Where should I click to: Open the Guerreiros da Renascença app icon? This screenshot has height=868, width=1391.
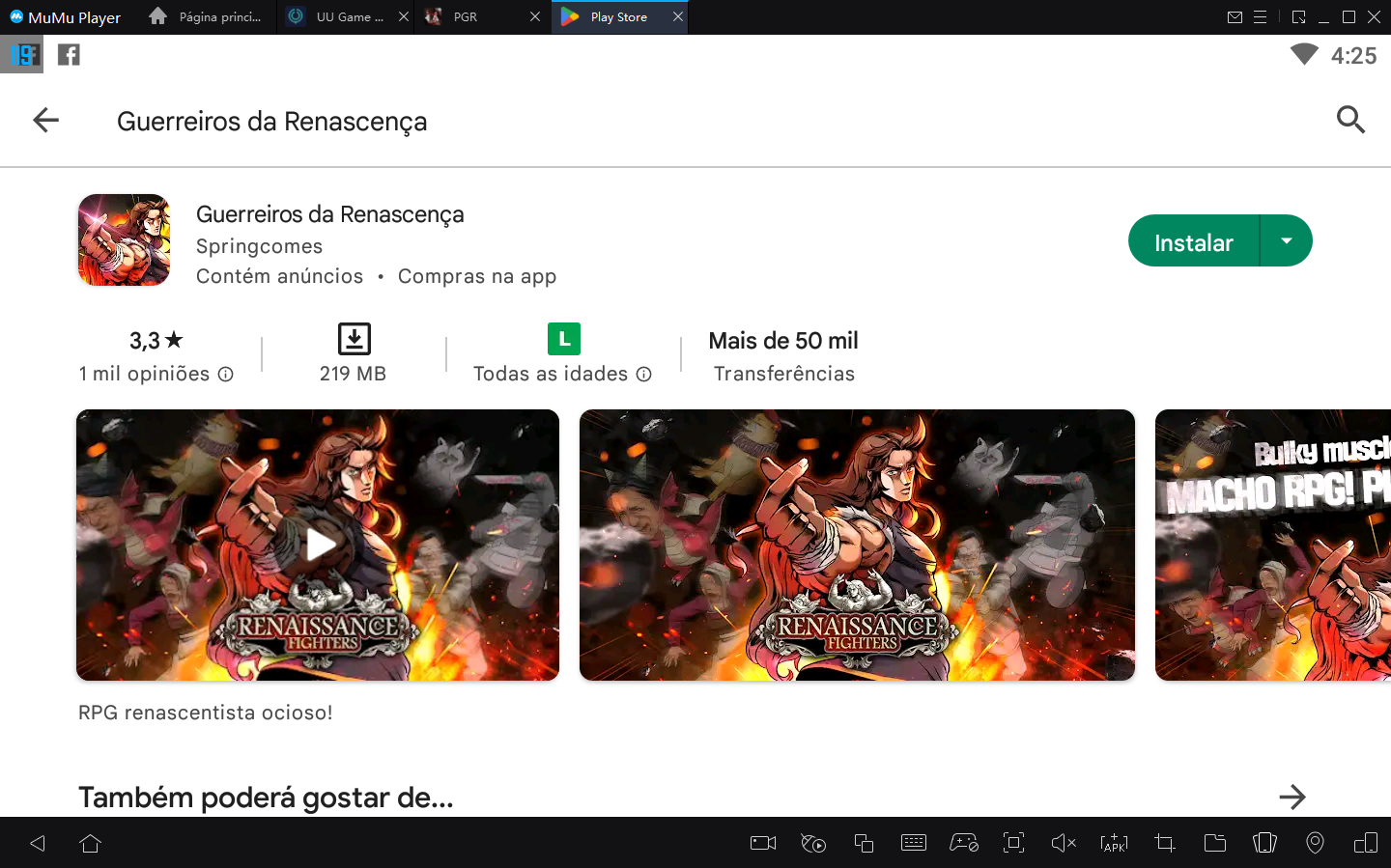tap(124, 239)
